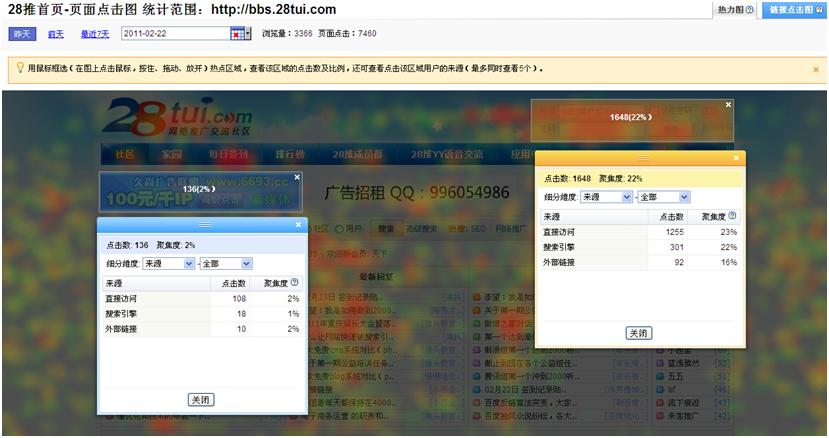Click 家园 nav item in heatmap page
Image resolution: width=829 pixels, height=438 pixels.
coord(172,154)
